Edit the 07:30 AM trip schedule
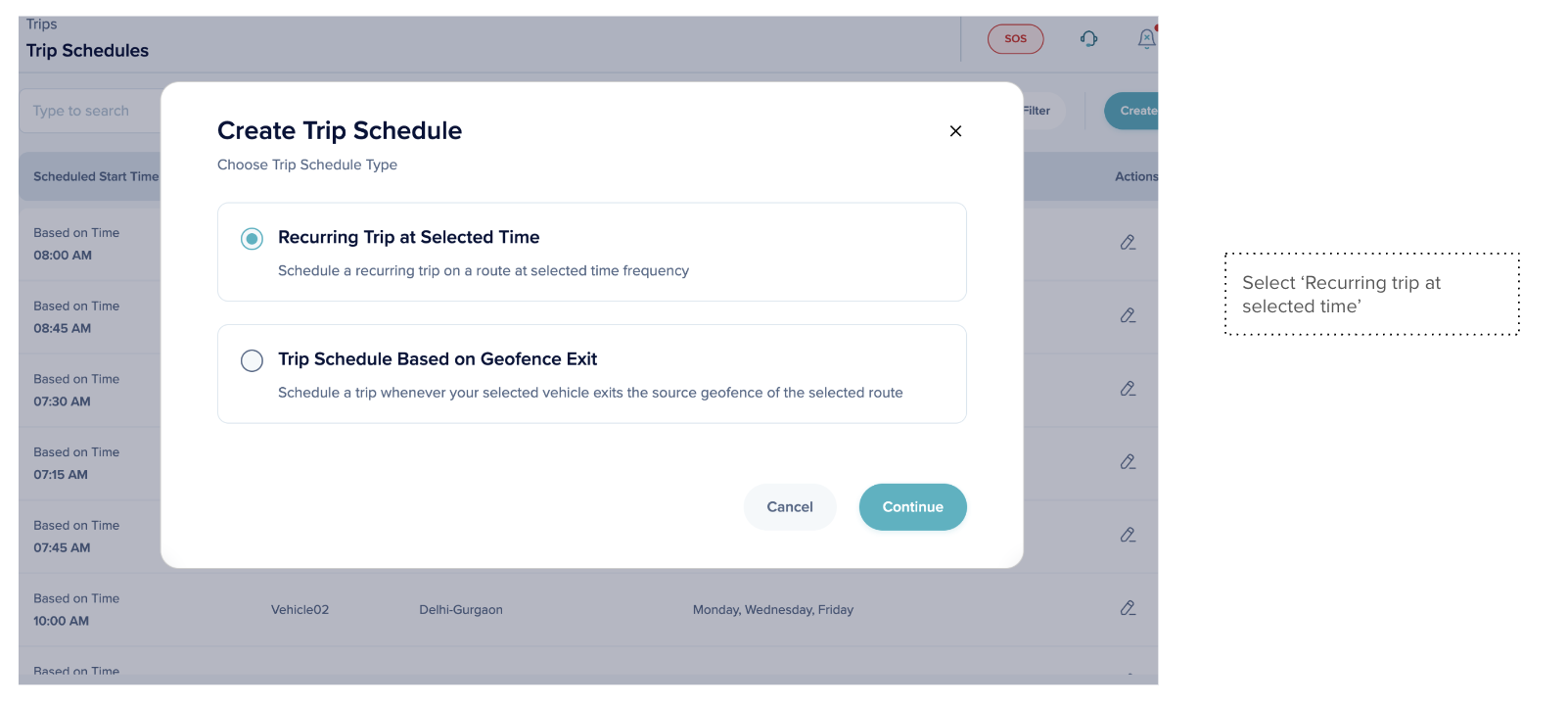This screenshot has height=707, width=1568. 1128,389
